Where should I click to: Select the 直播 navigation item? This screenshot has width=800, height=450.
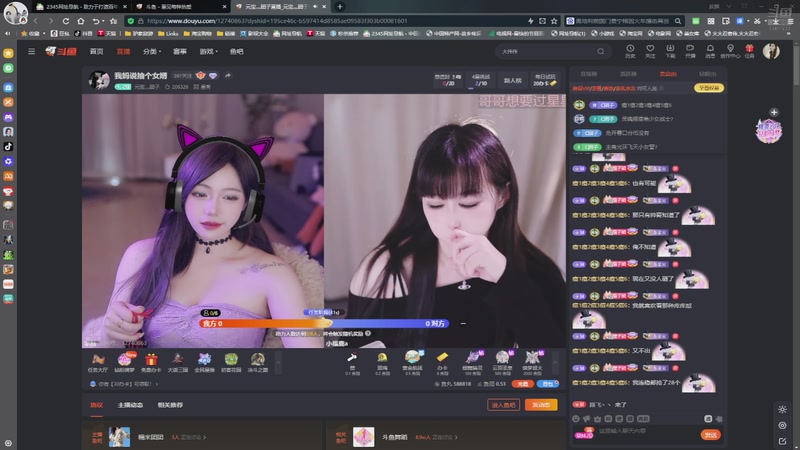pos(123,52)
